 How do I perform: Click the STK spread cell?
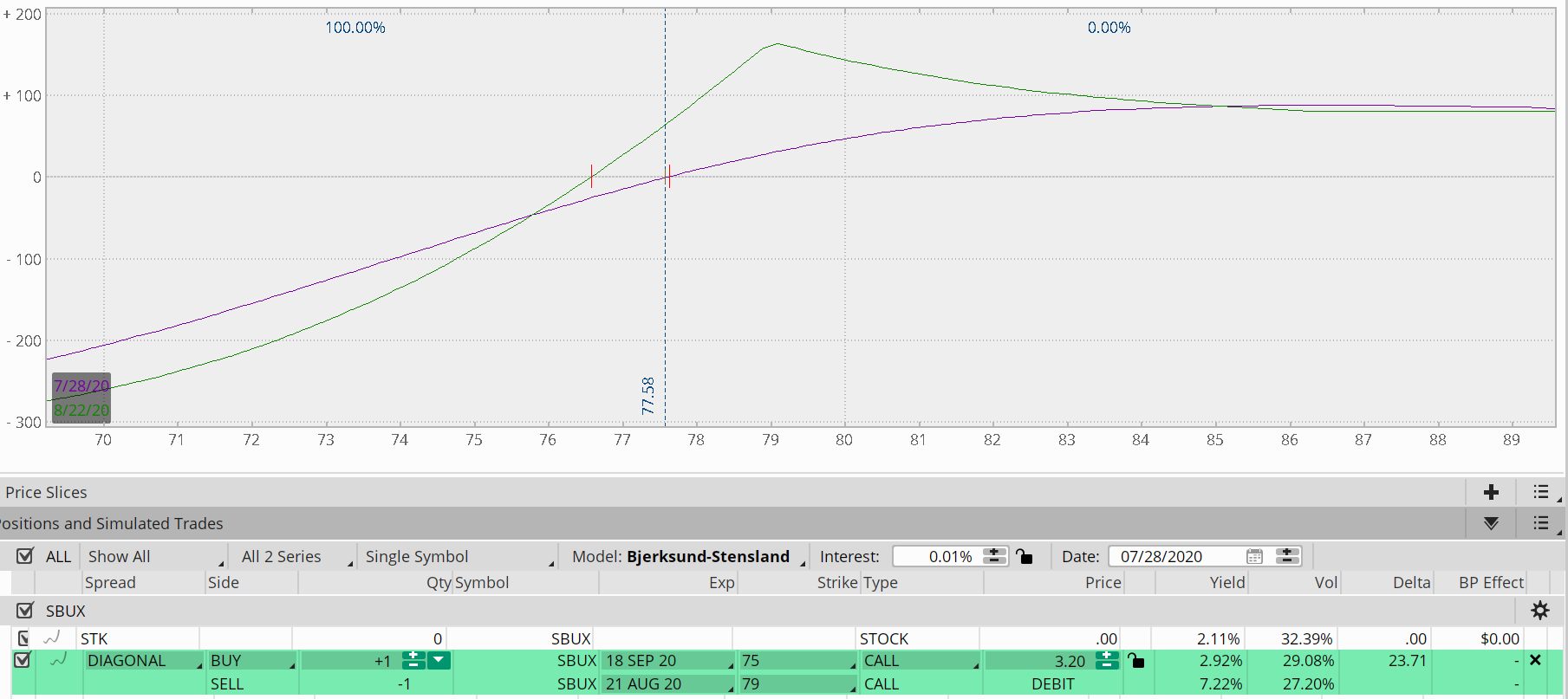(x=94, y=639)
